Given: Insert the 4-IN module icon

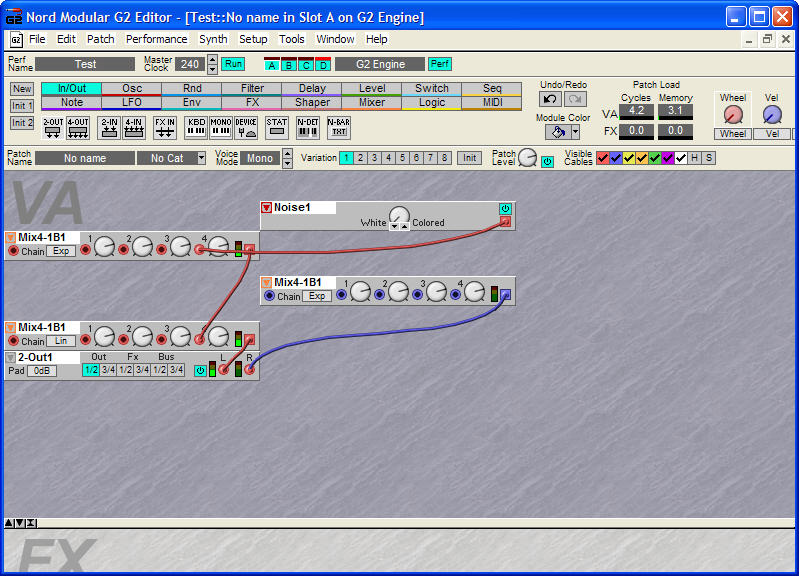Looking at the screenshot, I should (134, 127).
